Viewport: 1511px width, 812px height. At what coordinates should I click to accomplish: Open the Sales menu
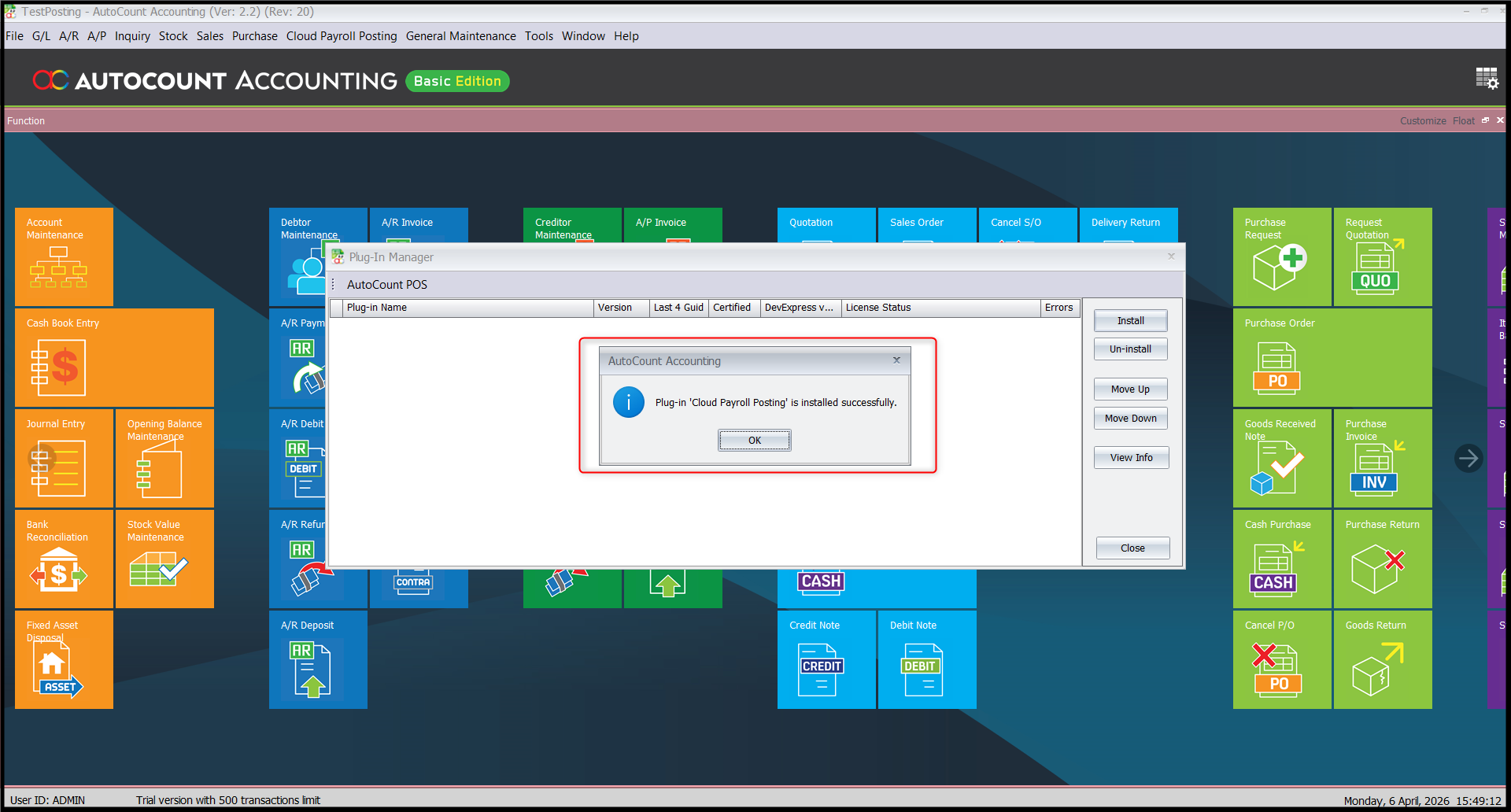click(210, 36)
